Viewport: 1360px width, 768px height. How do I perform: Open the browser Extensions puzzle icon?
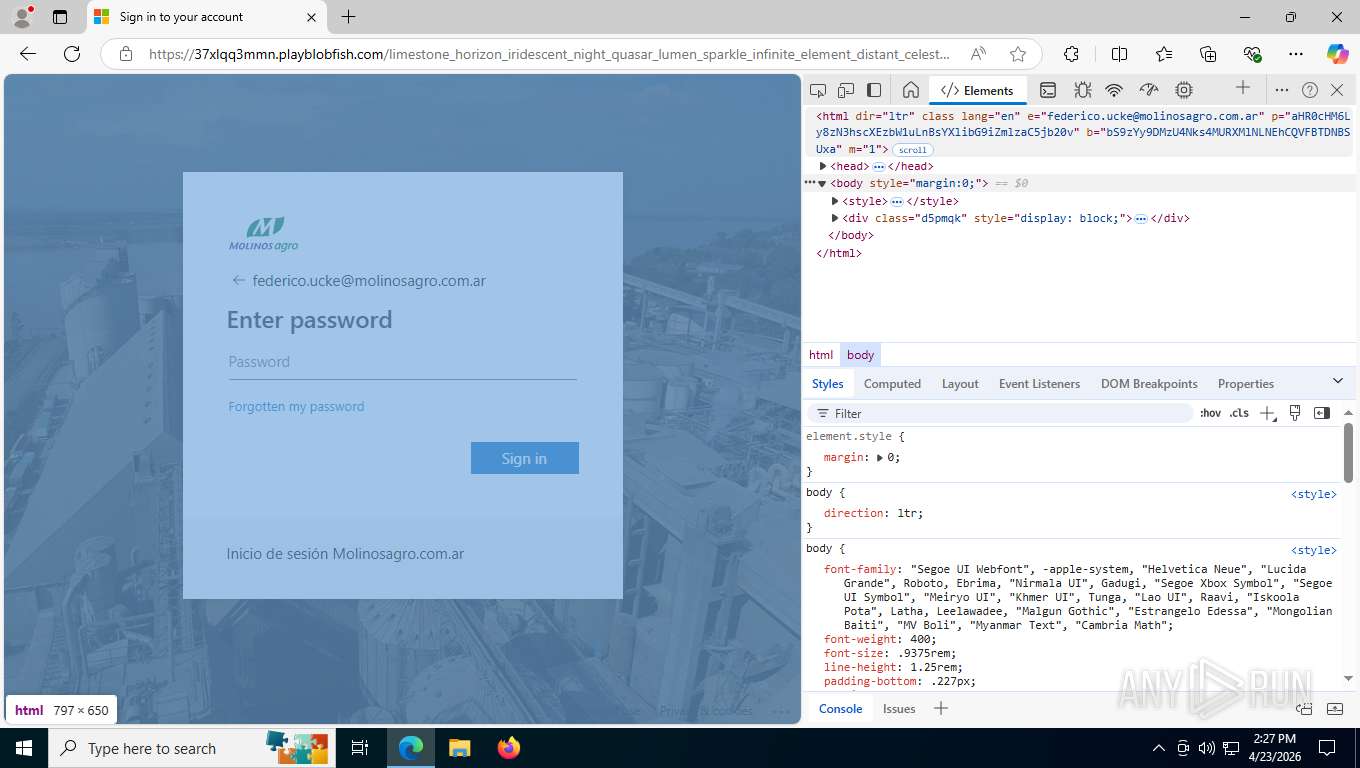1071,54
